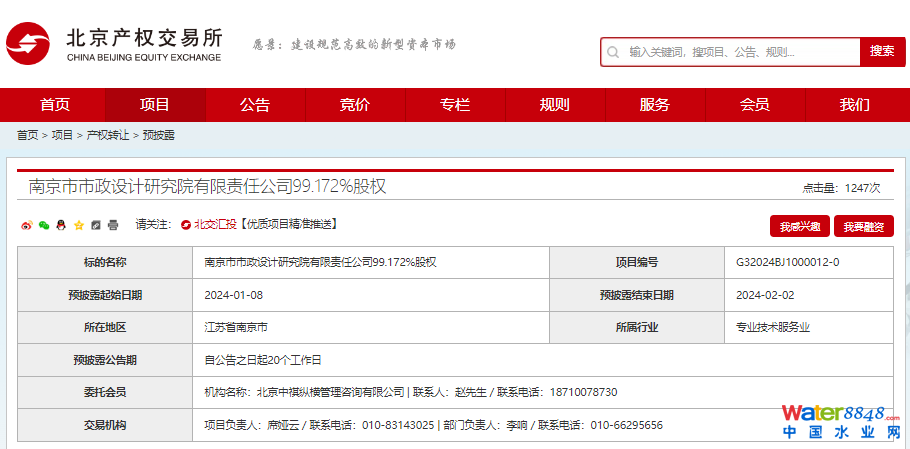Go to the 竞价 section
Viewport: 910px width, 449px height.
(355, 105)
